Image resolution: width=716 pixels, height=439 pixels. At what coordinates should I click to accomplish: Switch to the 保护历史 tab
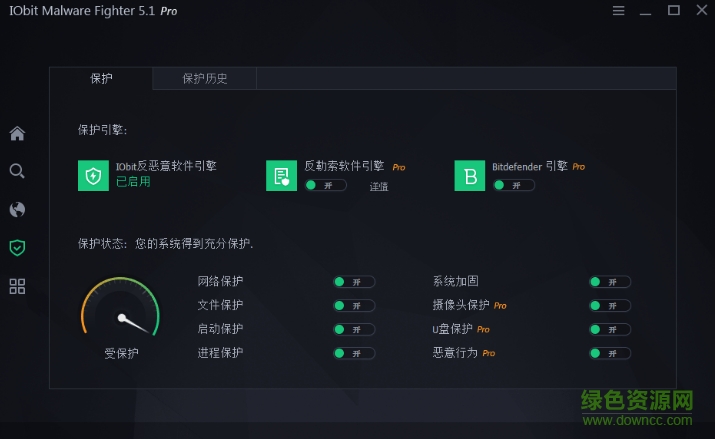205,78
